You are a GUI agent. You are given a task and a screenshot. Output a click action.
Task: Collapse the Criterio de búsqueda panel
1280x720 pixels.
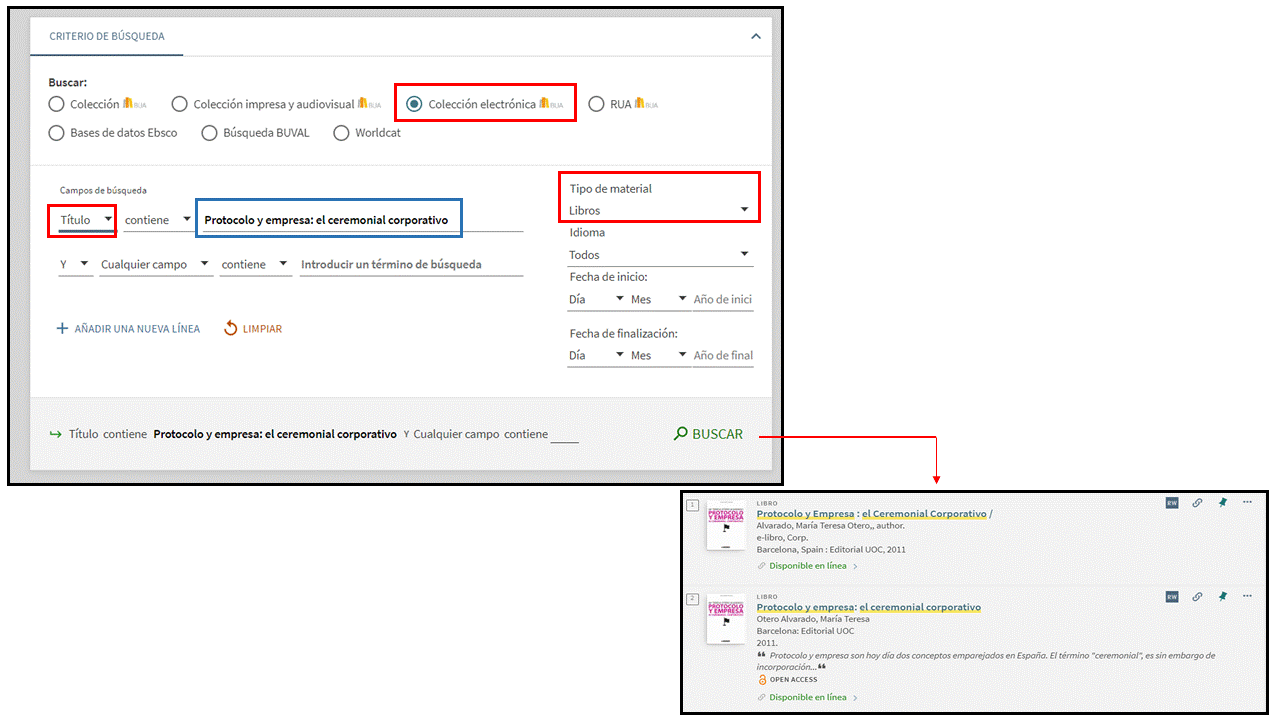pyautogui.click(x=756, y=36)
